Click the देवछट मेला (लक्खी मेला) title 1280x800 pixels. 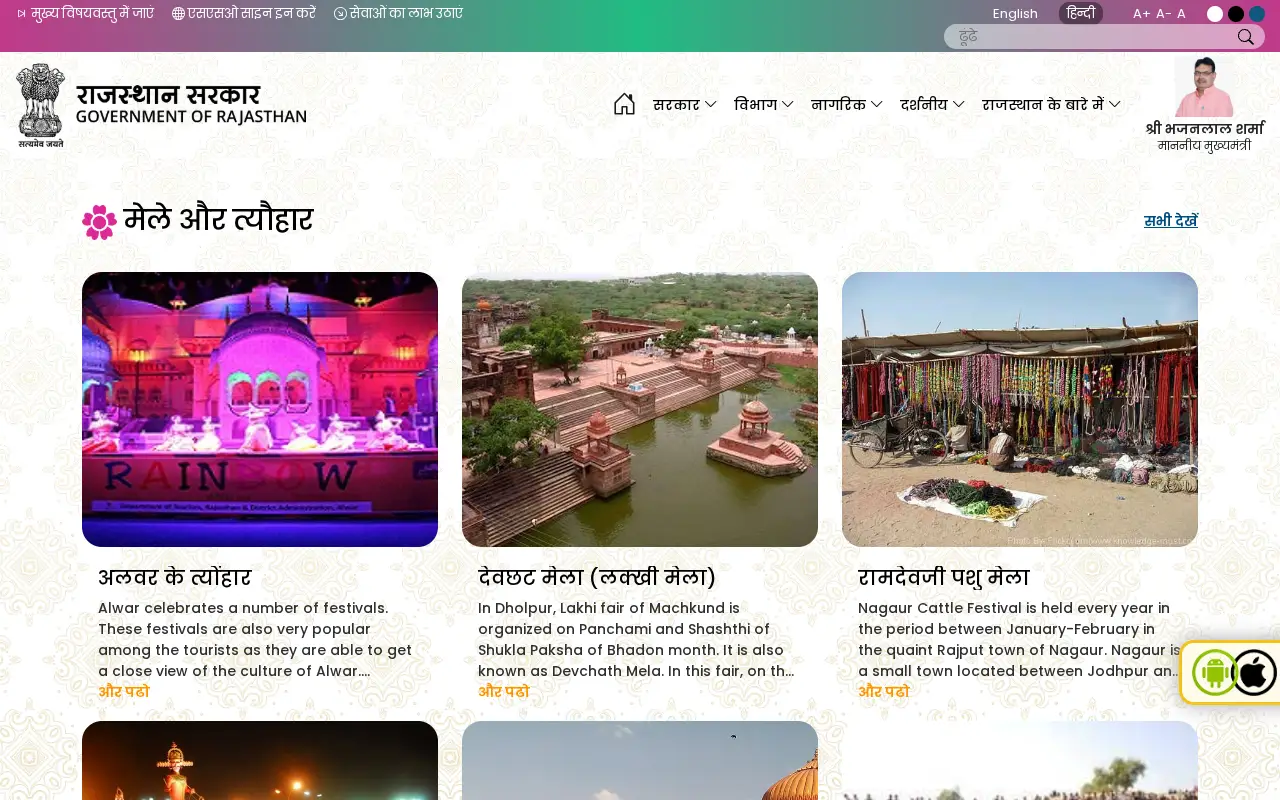(597, 577)
